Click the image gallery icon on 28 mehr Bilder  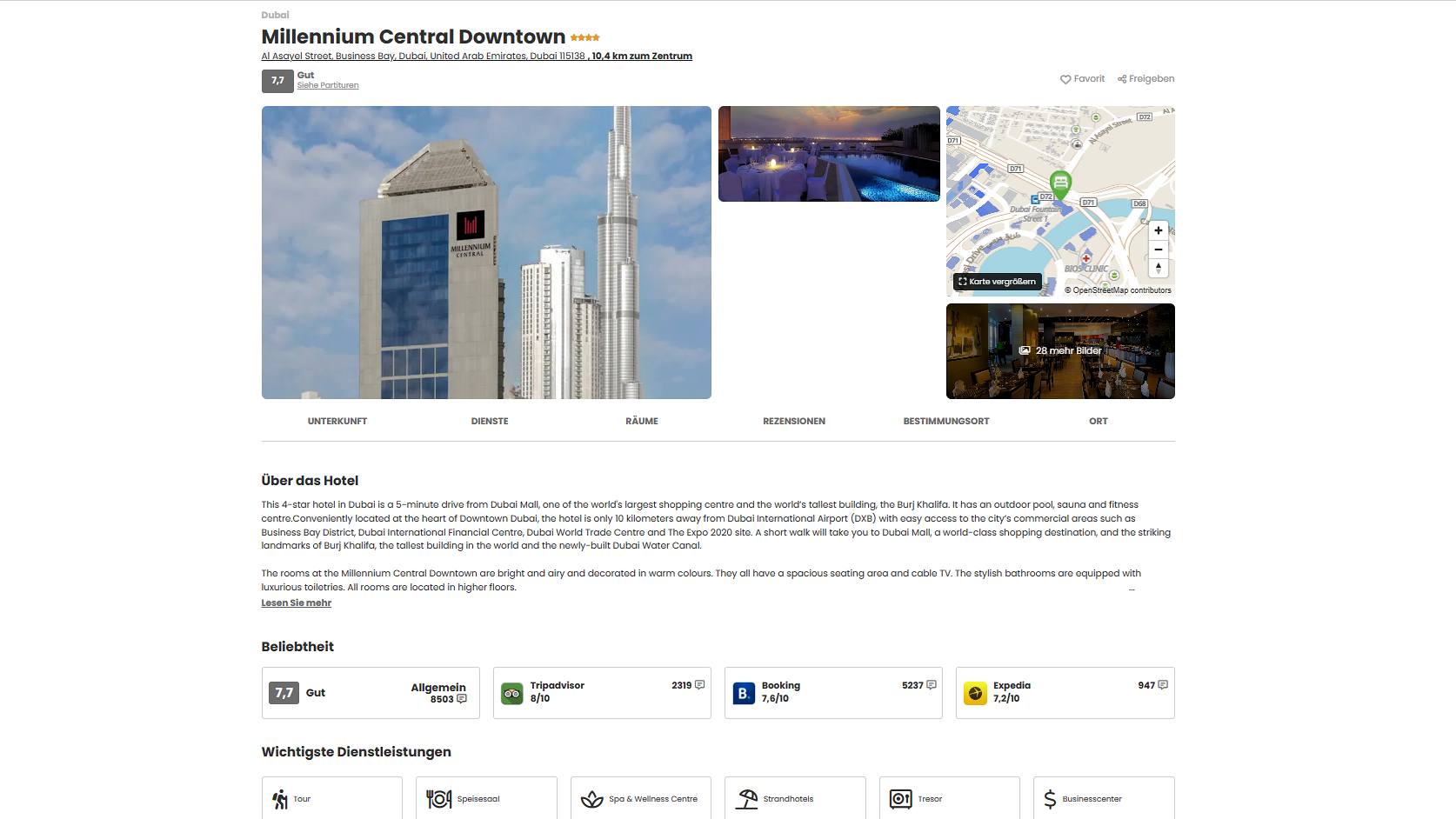click(x=1025, y=350)
